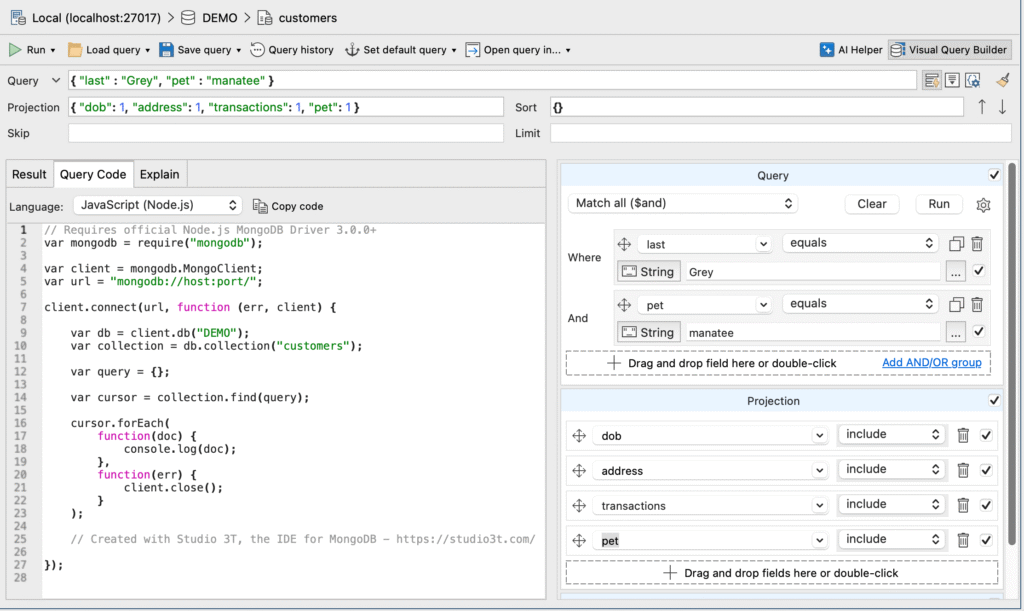Uncheck the Query section checkbox
Image resolution: width=1024 pixels, height=611 pixels.
994,175
